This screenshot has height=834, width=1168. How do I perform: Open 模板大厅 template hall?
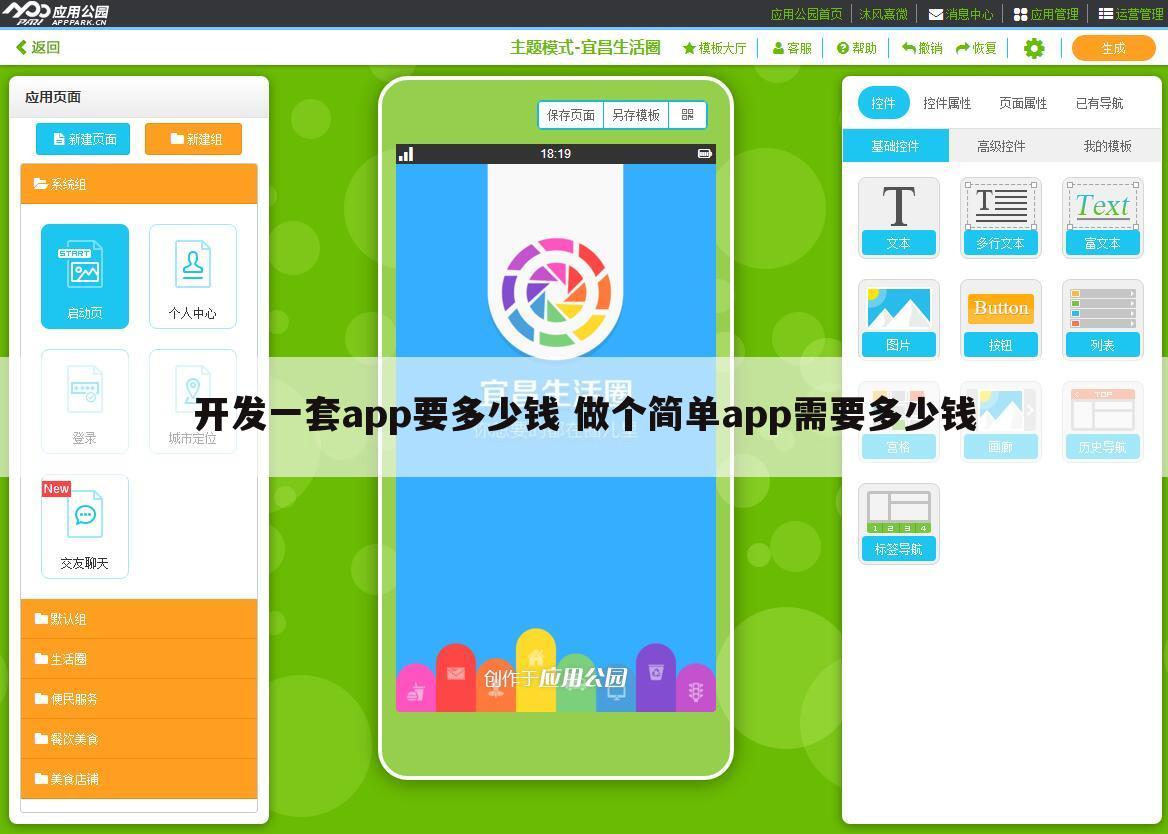point(714,48)
